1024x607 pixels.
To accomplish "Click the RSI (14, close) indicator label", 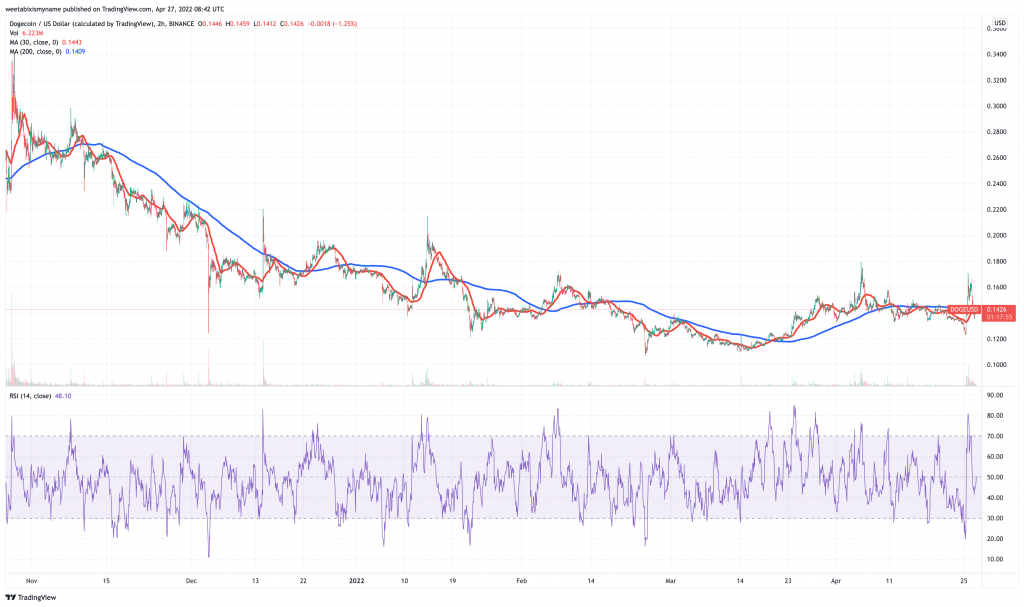I will coord(30,396).
